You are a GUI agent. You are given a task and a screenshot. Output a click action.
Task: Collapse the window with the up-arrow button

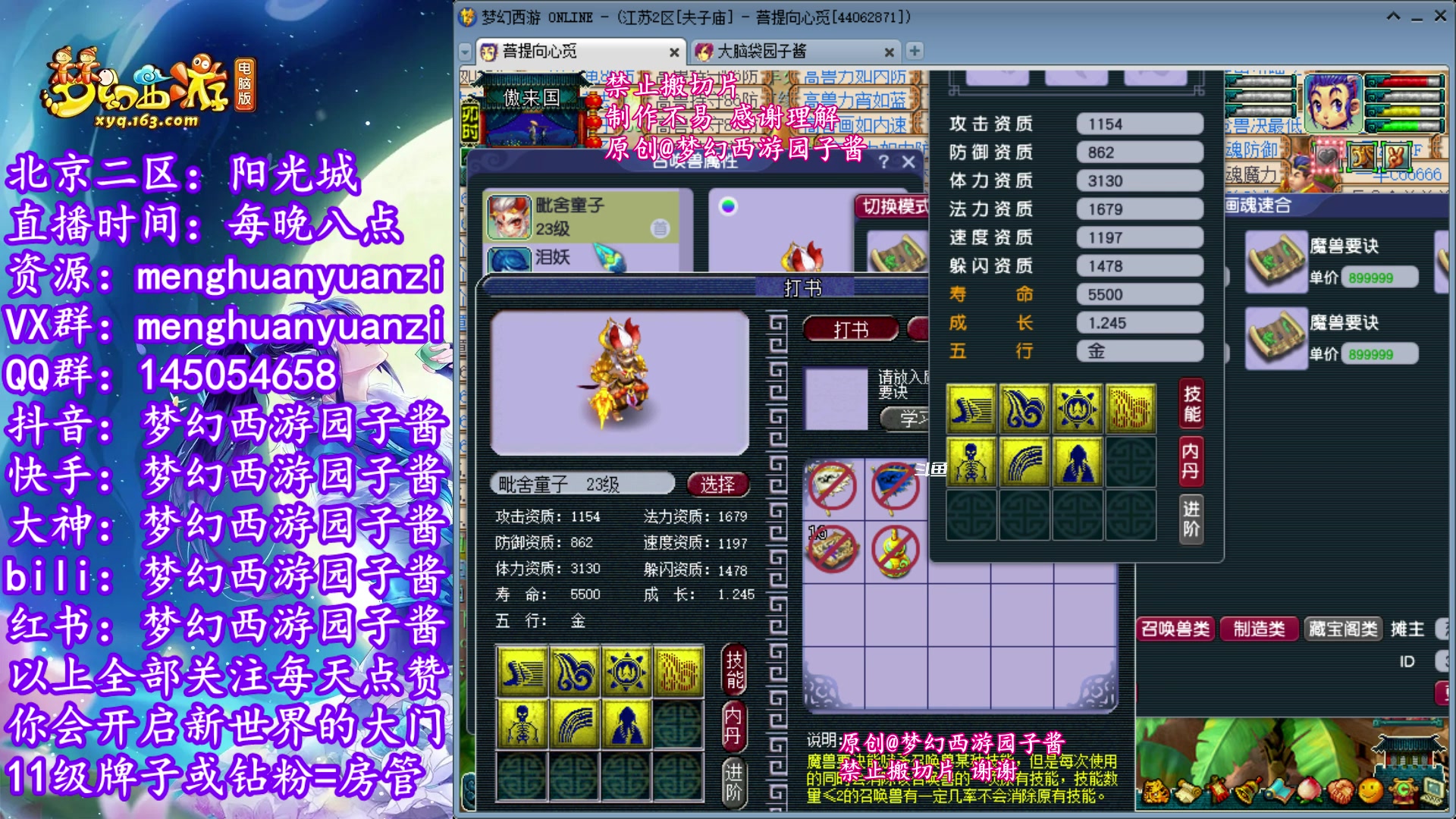1393,17
